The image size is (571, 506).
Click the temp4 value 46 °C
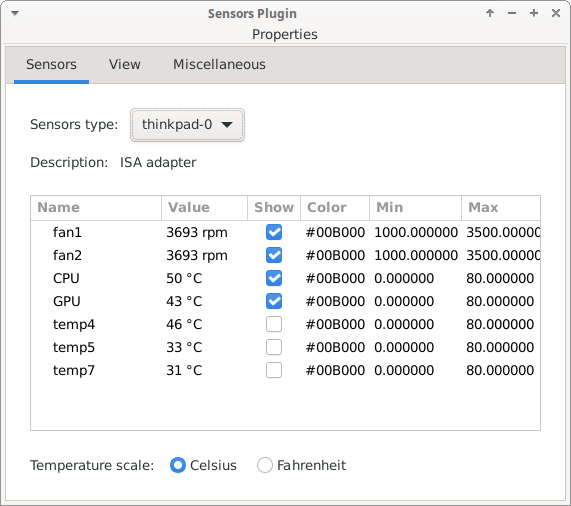(x=184, y=324)
